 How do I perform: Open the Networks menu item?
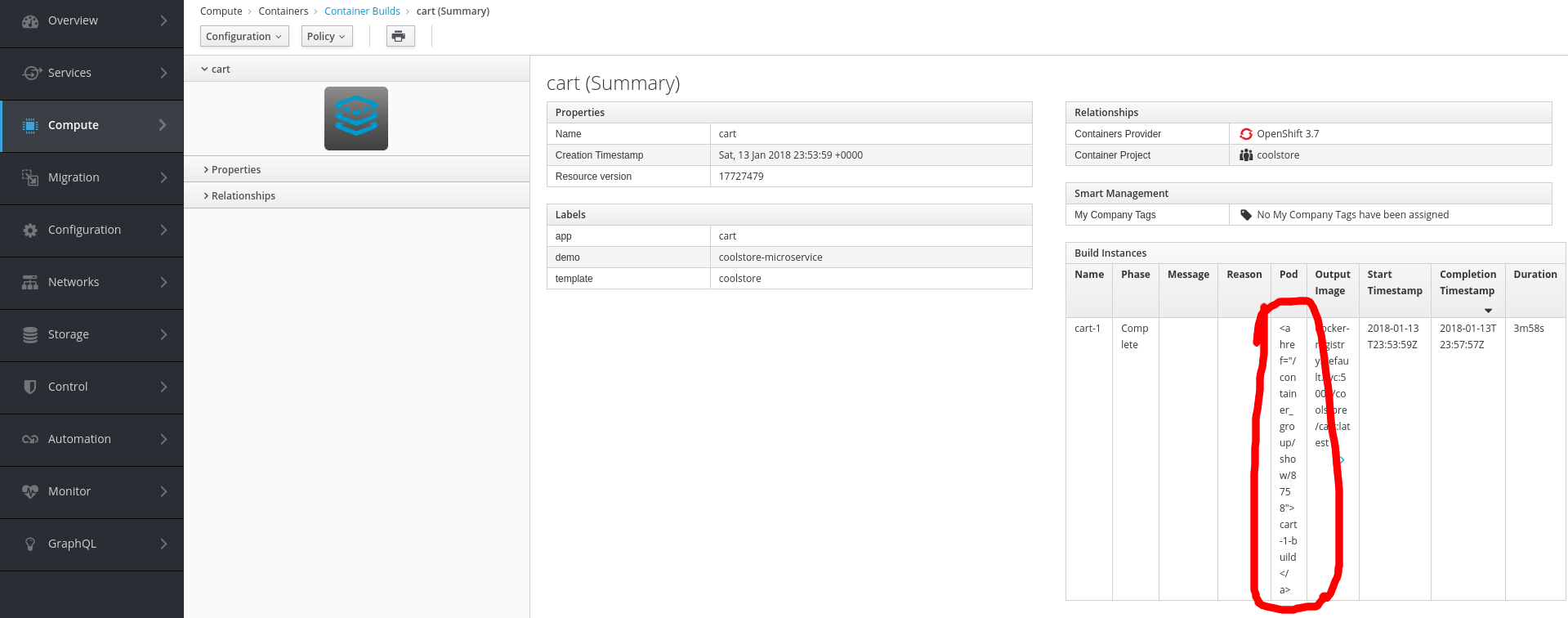(x=92, y=282)
